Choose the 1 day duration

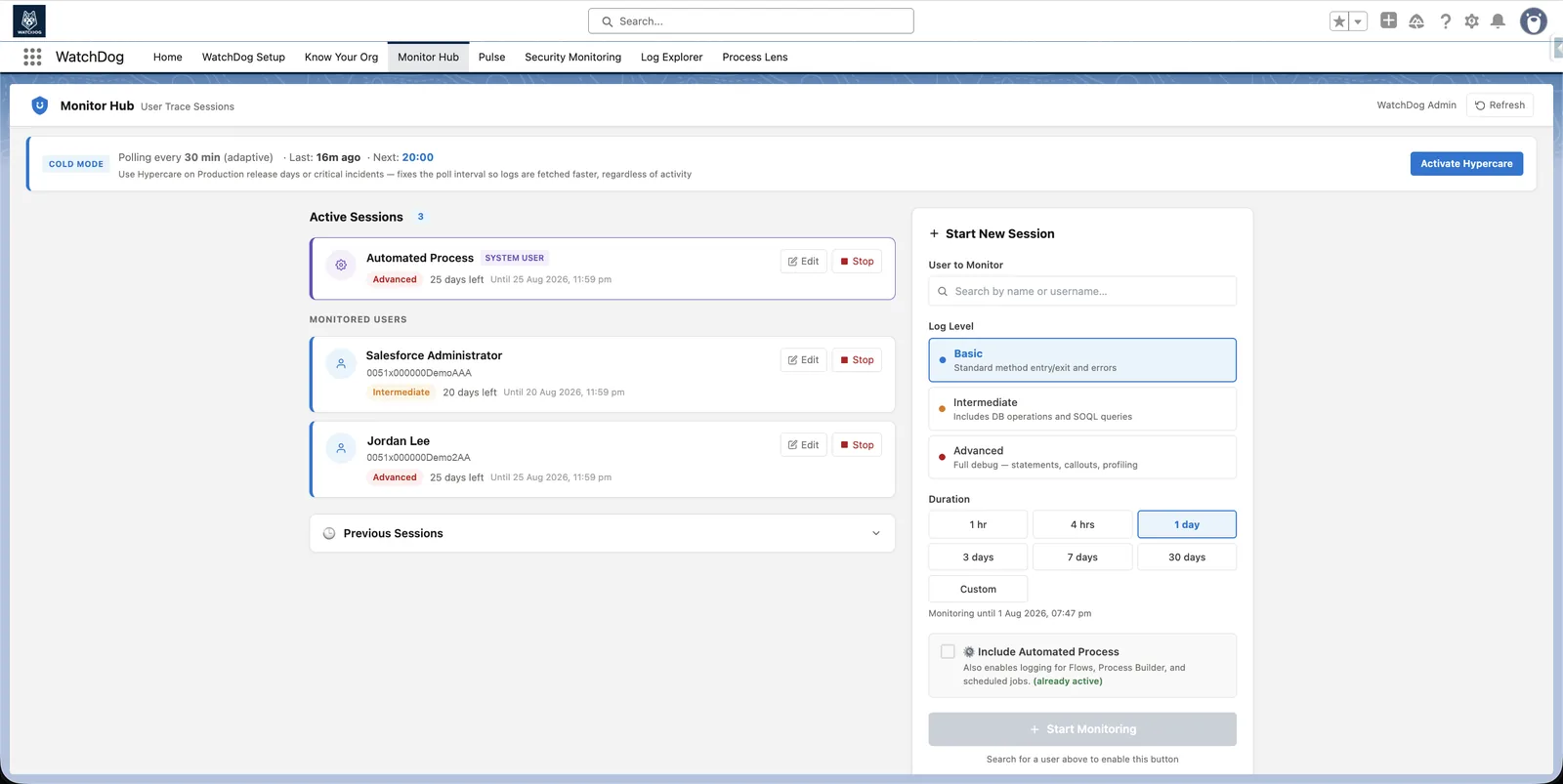1187,524
